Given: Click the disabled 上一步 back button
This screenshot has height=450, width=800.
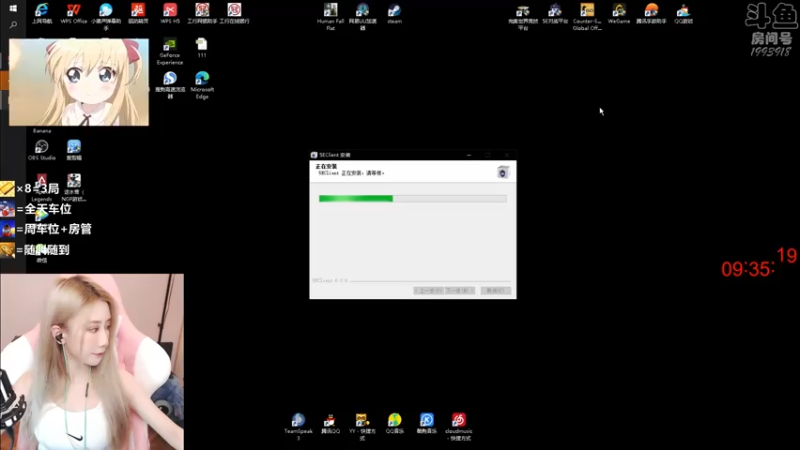Looking at the screenshot, I should [x=428, y=290].
